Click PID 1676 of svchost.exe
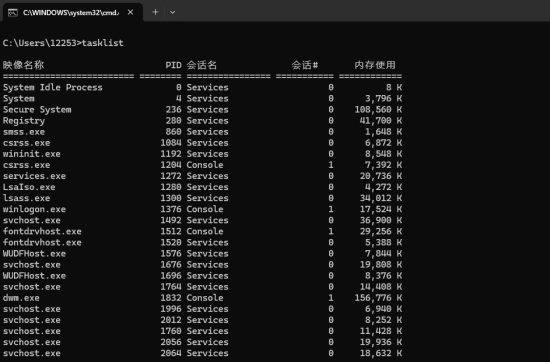 (x=171, y=265)
